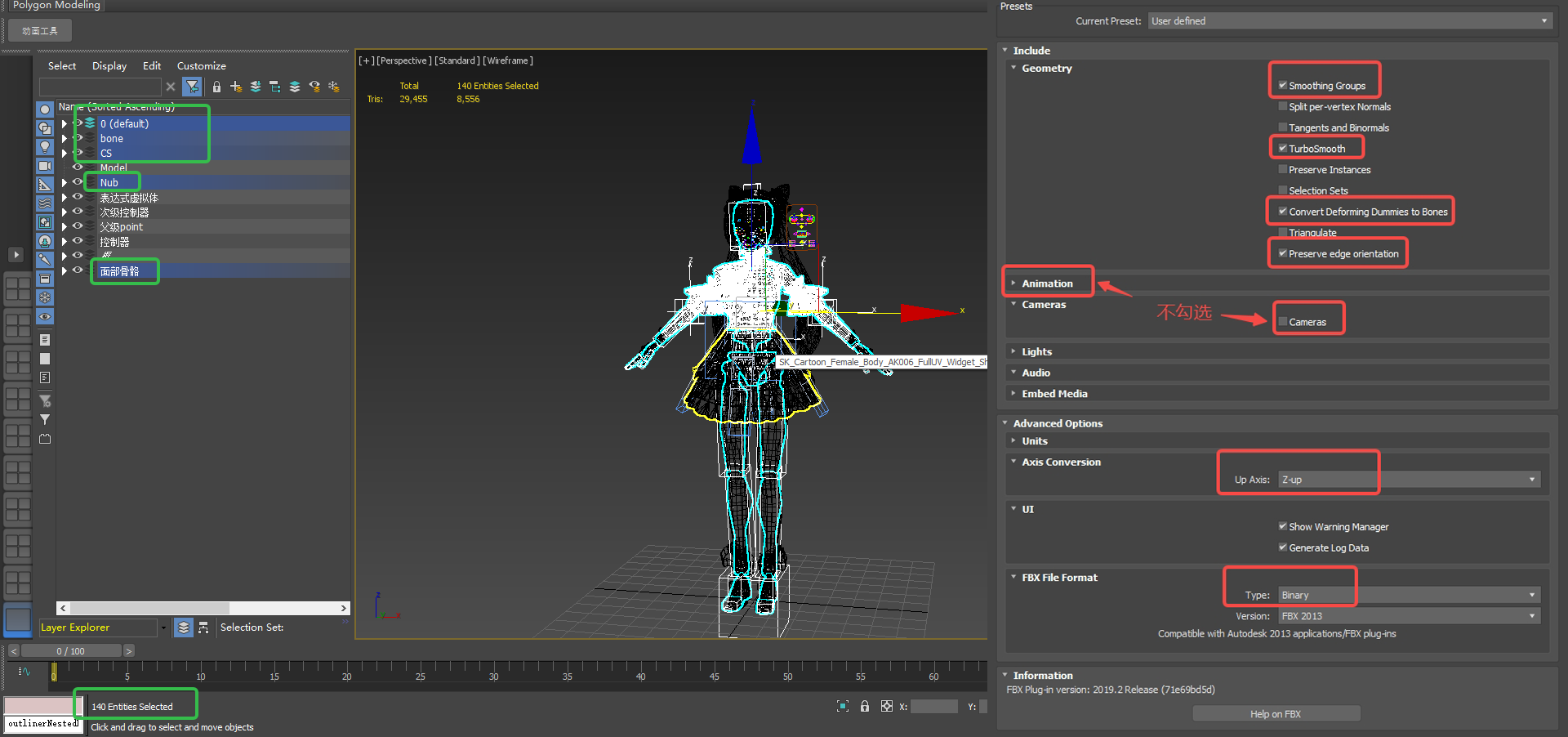Expand the CS layer in tree
The width and height of the screenshot is (1568, 737).
pos(65,154)
